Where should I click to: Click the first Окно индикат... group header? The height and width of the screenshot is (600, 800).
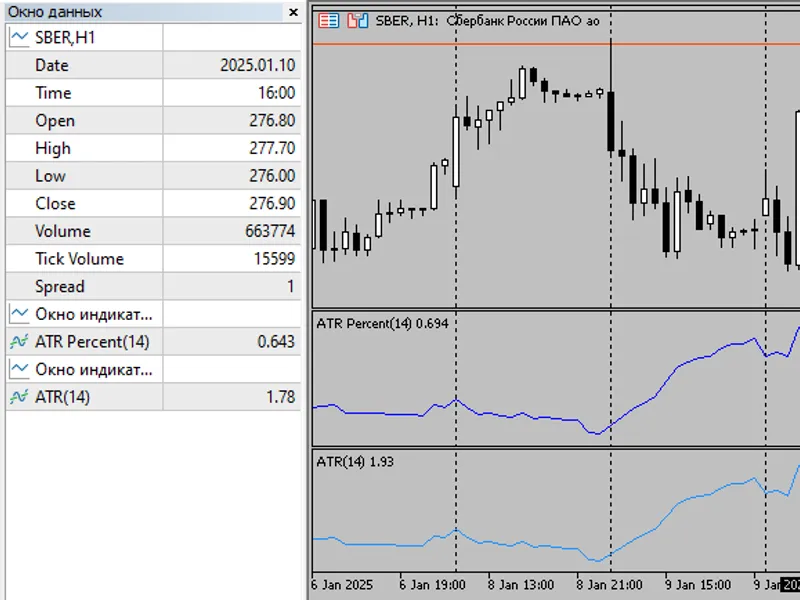[94, 314]
